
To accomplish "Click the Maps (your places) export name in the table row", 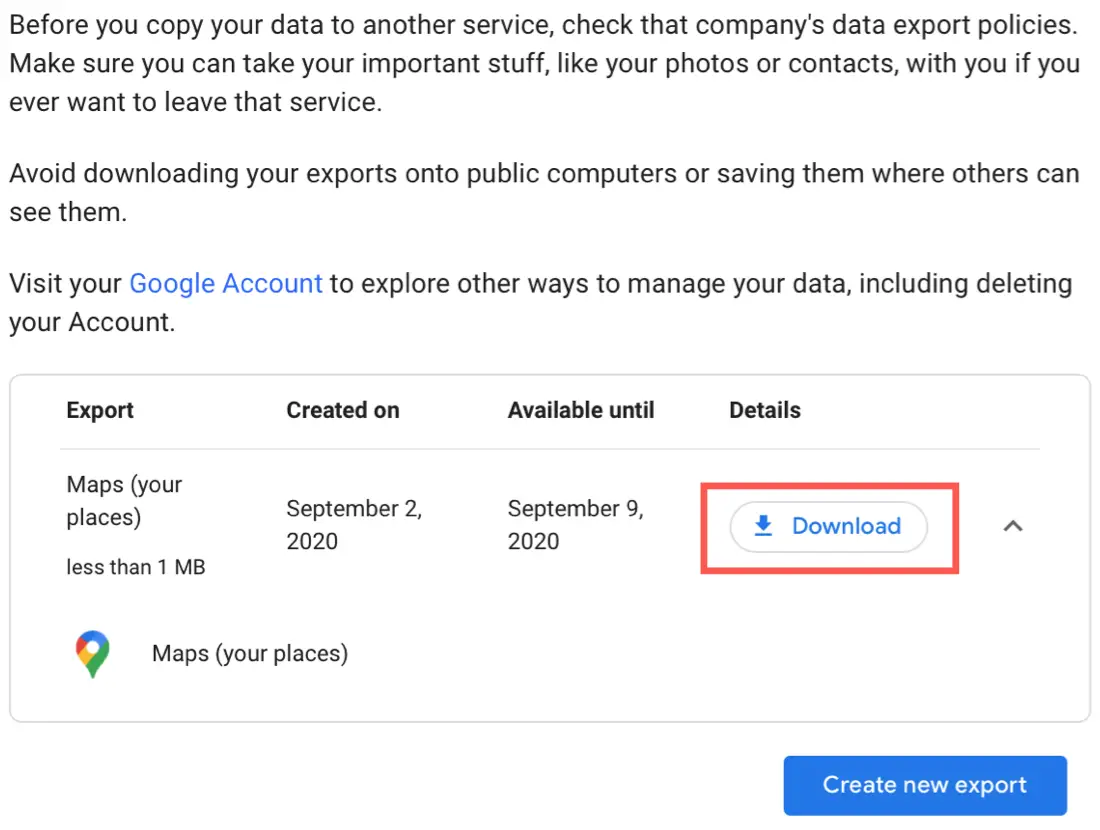I will 124,500.
